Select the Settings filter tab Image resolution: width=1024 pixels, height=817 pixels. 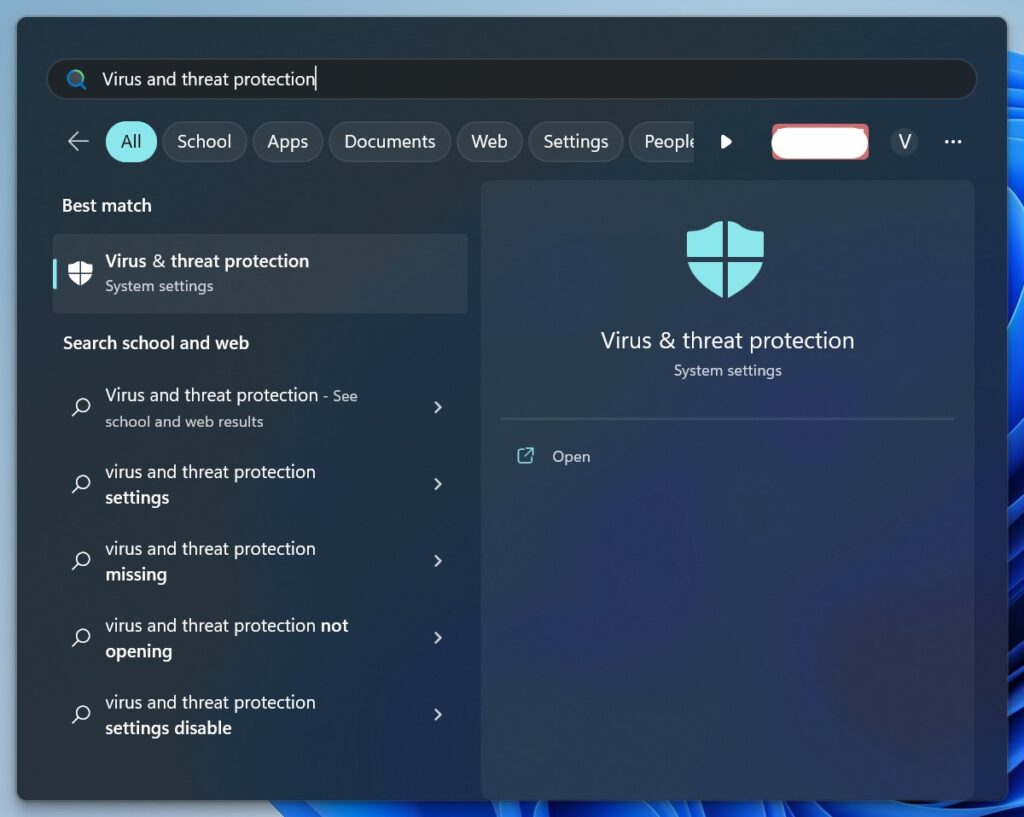[575, 142]
